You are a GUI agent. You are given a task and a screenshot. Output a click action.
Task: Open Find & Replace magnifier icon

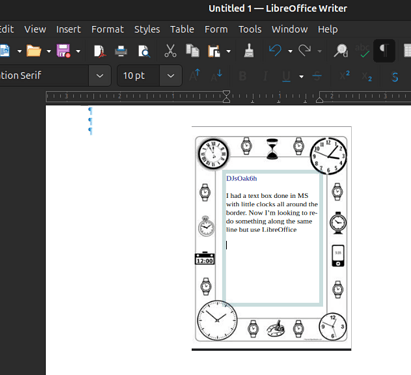point(341,51)
